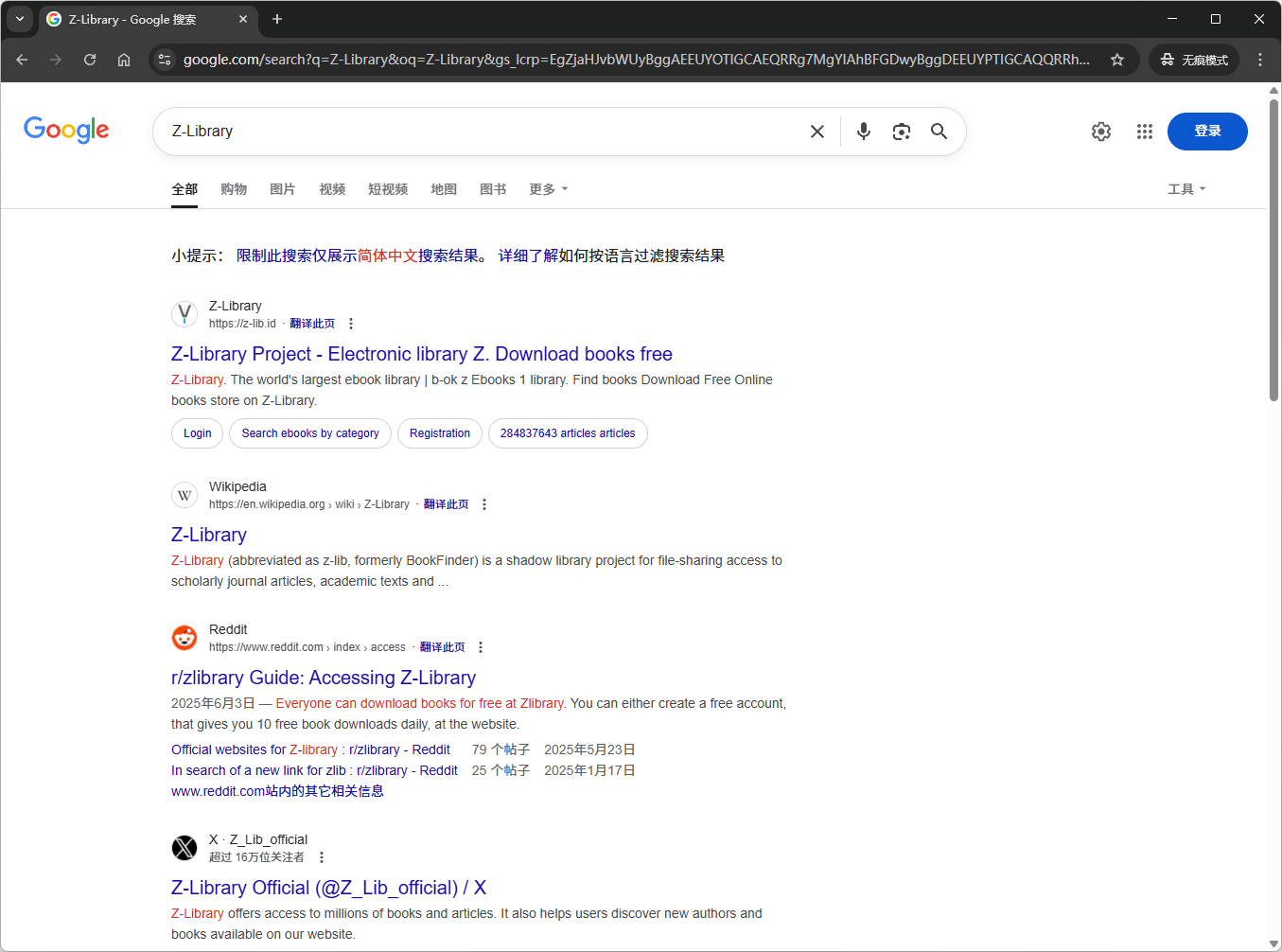Viewport: 1282px width, 952px height.
Task: Open Chrome three-dot menu
Action: pyautogui.click(x=1259, y=60)
